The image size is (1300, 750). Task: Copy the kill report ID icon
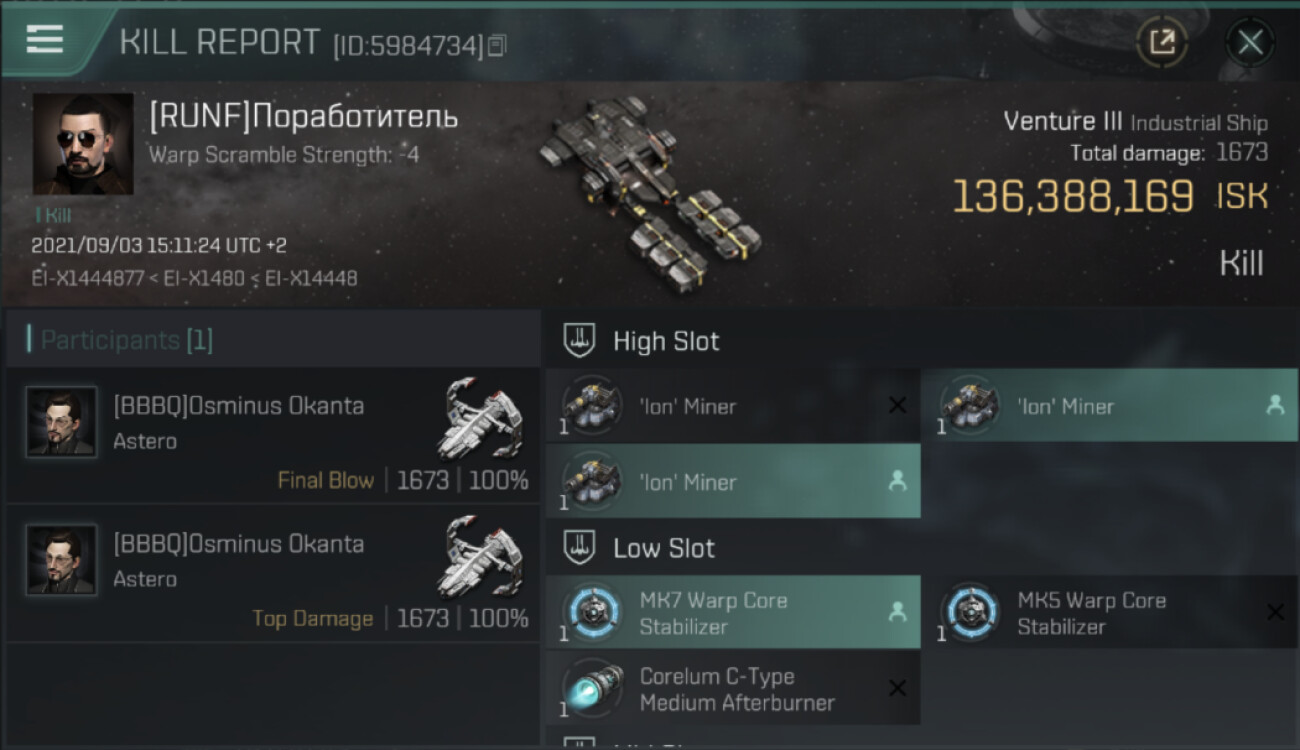[497, 45]
